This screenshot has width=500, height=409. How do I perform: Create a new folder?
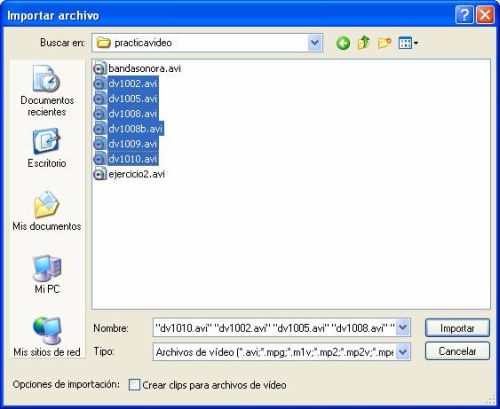pyautogui.click(x=384, y=43)
